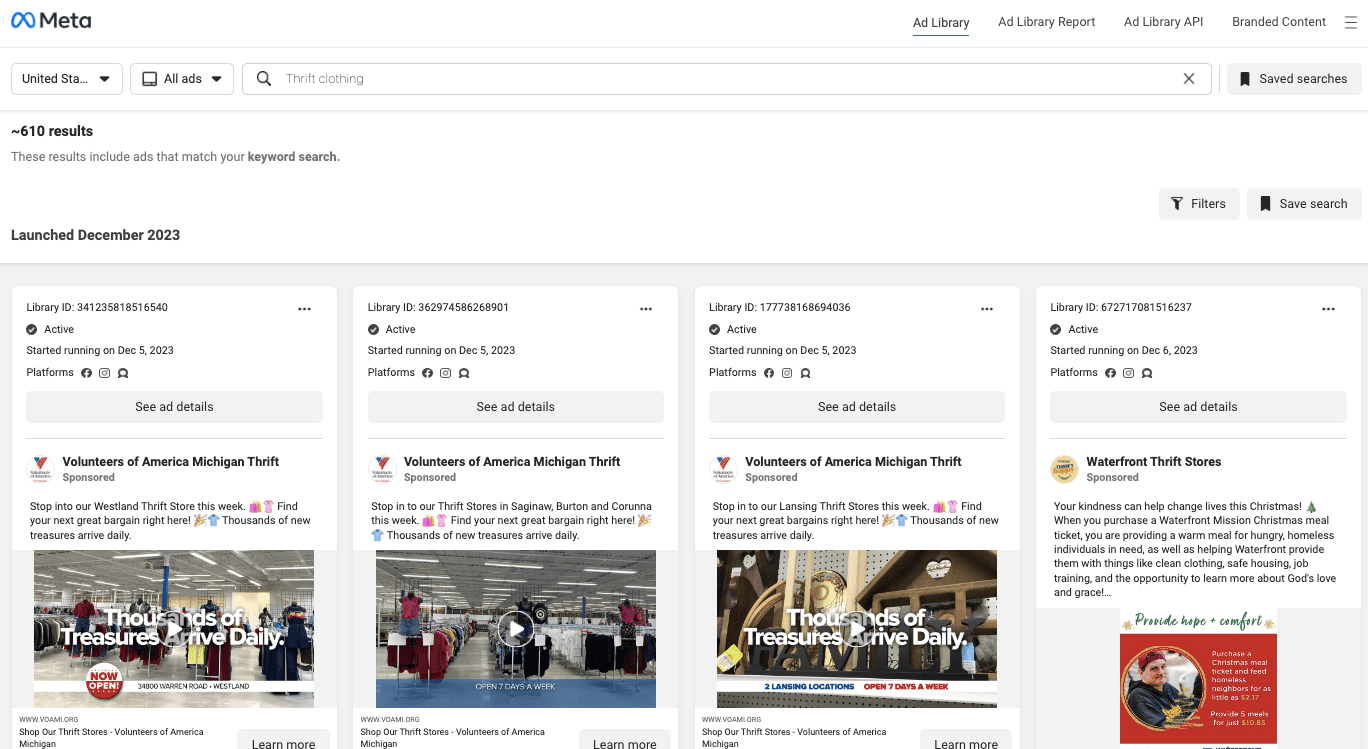Open Volunteers of America page on Lansing ad

point(853,462)
